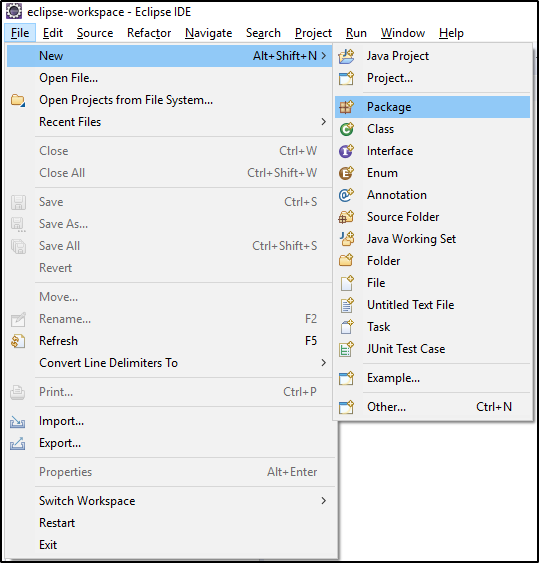The width and height of the screenshot is (539, 563).
Task: Click the Package icon in submenu
Action: tap(347, 107)
